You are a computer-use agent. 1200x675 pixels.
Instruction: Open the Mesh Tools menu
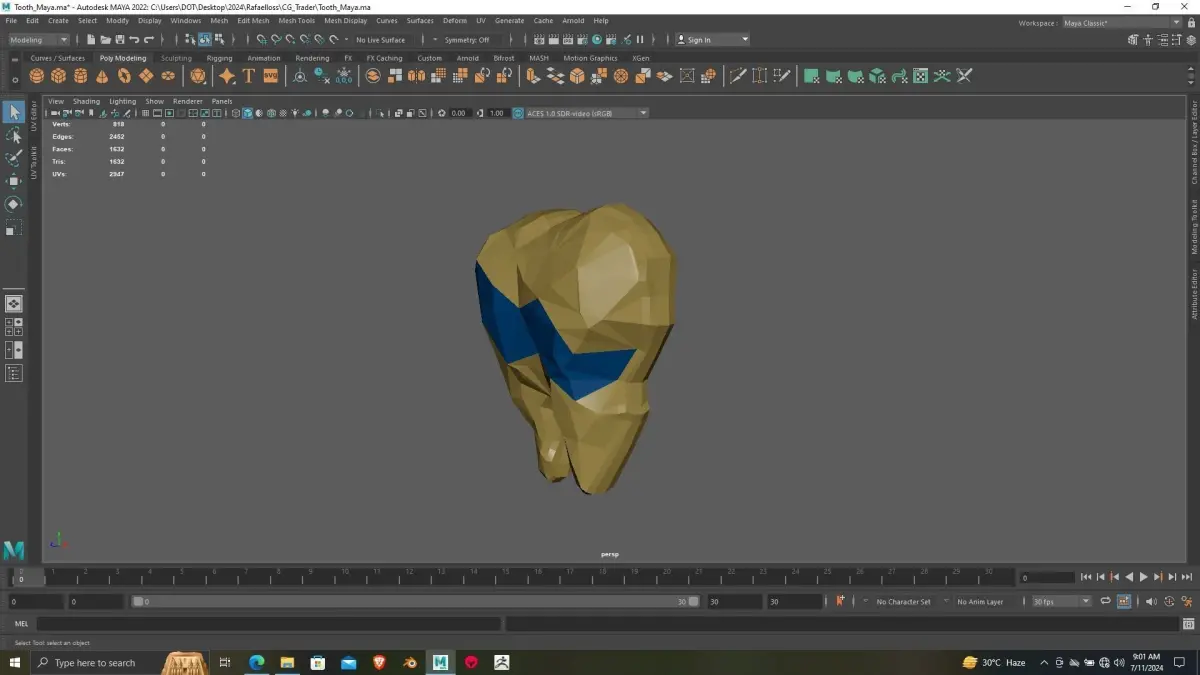(x=296, y=20)
